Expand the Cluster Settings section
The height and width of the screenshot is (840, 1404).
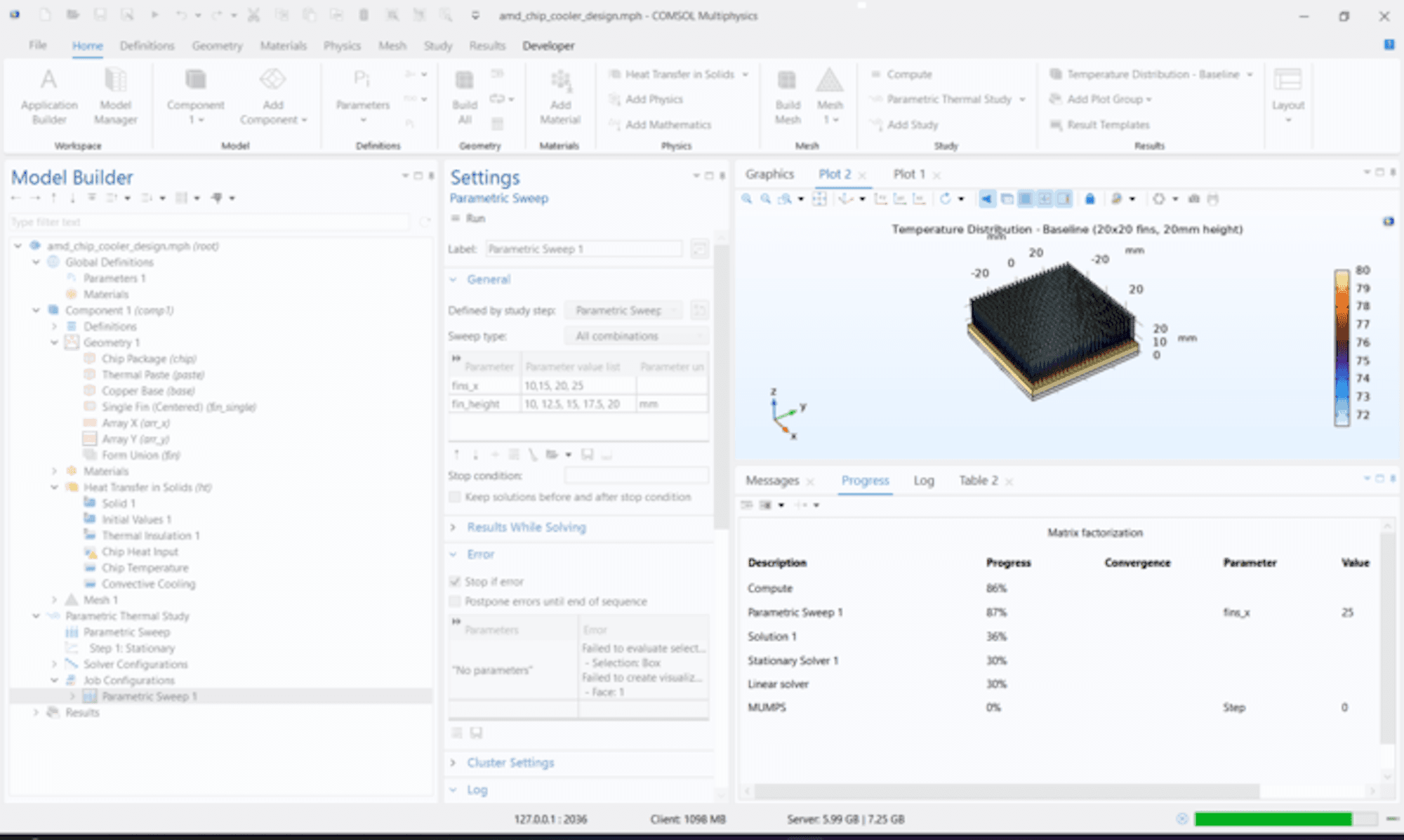[x=510, y=763]
